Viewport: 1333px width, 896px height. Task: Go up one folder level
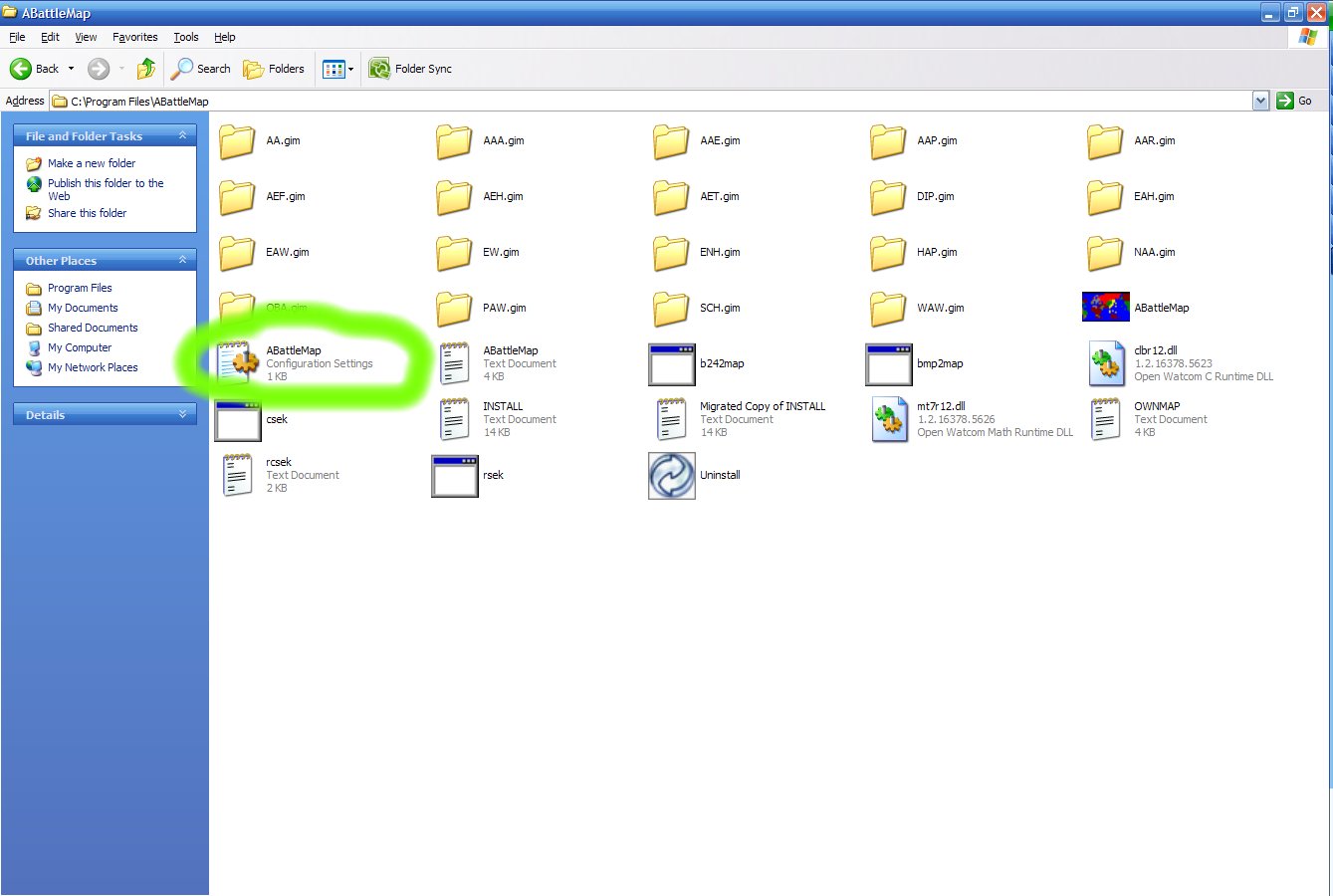click(146, 69)
